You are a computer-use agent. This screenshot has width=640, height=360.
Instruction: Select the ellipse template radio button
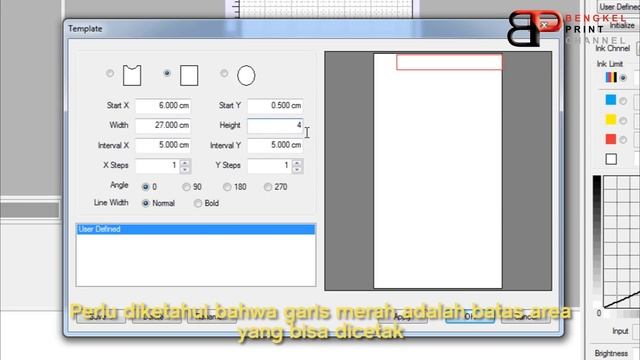[x=224, y=73]
